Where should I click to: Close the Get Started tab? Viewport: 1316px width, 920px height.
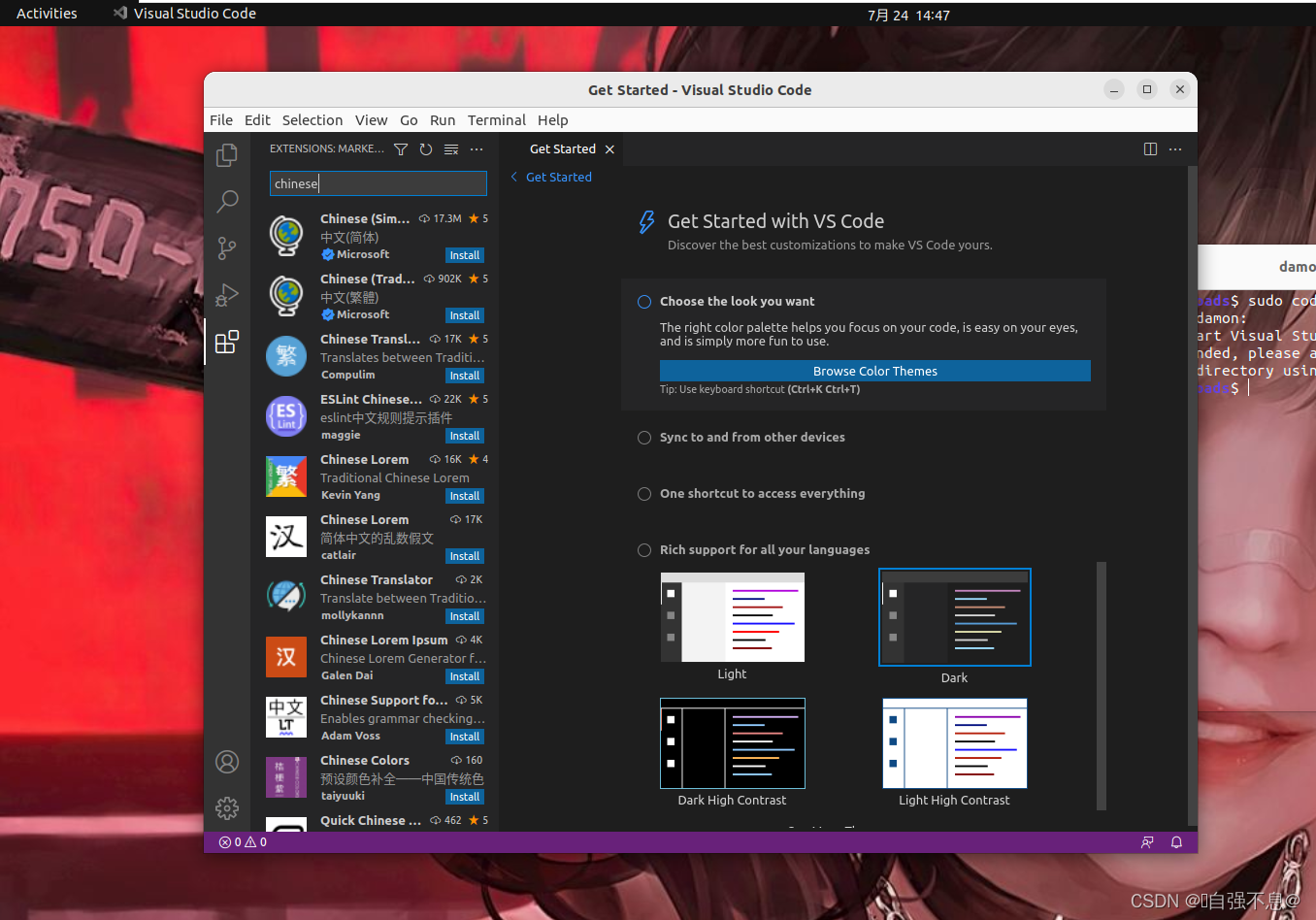[609, 149]
